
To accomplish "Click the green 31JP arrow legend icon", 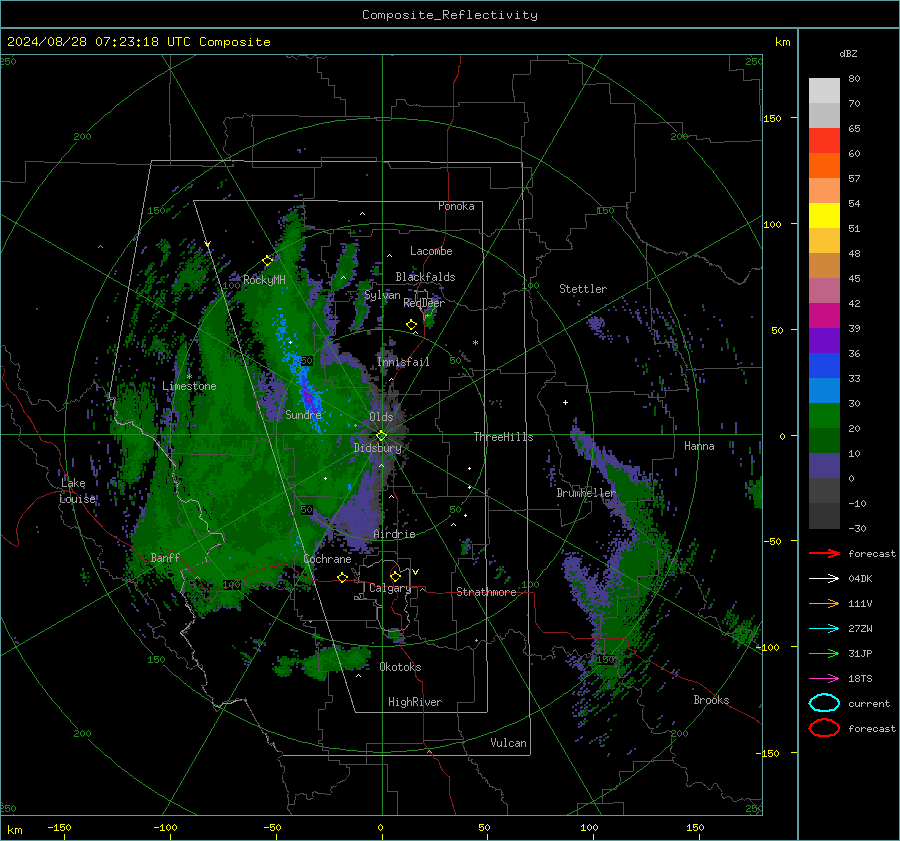I will (824, 653).
